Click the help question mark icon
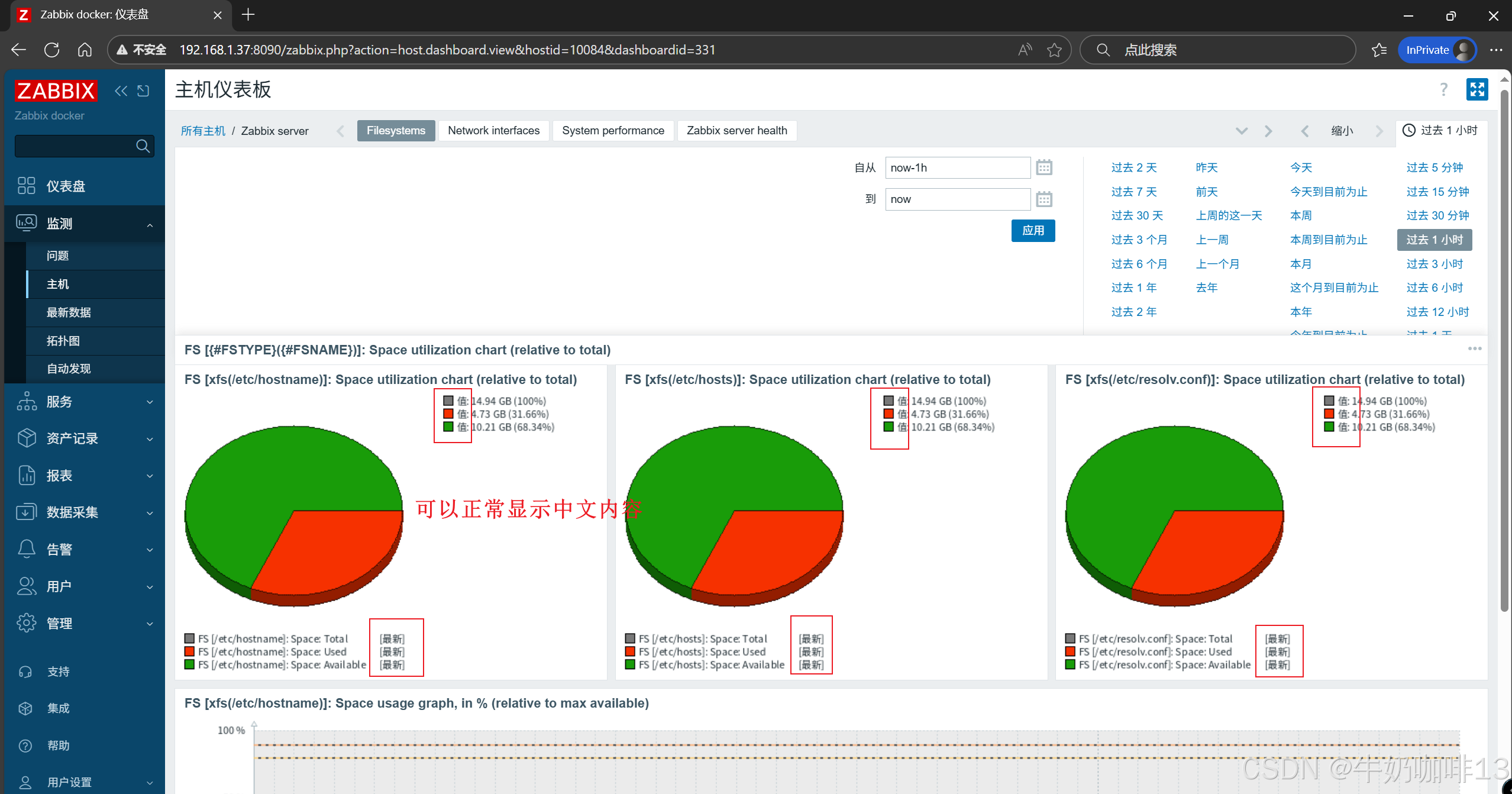 [1443, 89]
